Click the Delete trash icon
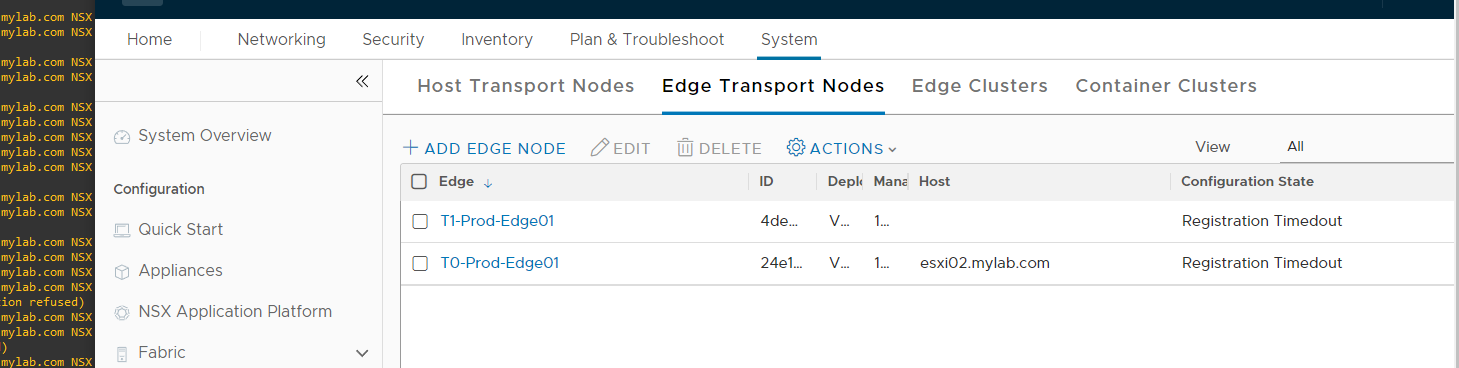This screenshot has height=368, width=1459. (x=685, y=148)
